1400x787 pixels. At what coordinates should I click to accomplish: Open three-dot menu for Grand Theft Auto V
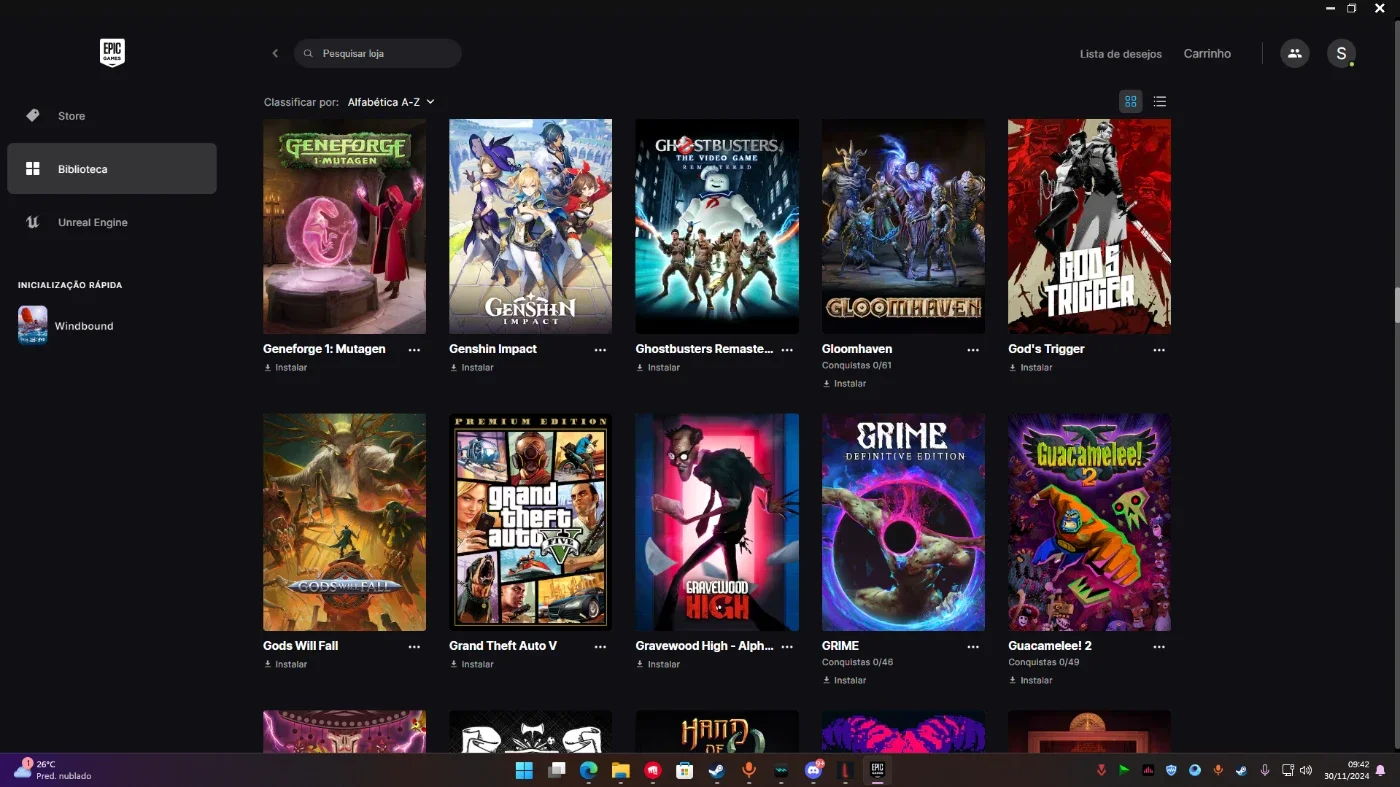pyautogui.click(x=600, y=647)
